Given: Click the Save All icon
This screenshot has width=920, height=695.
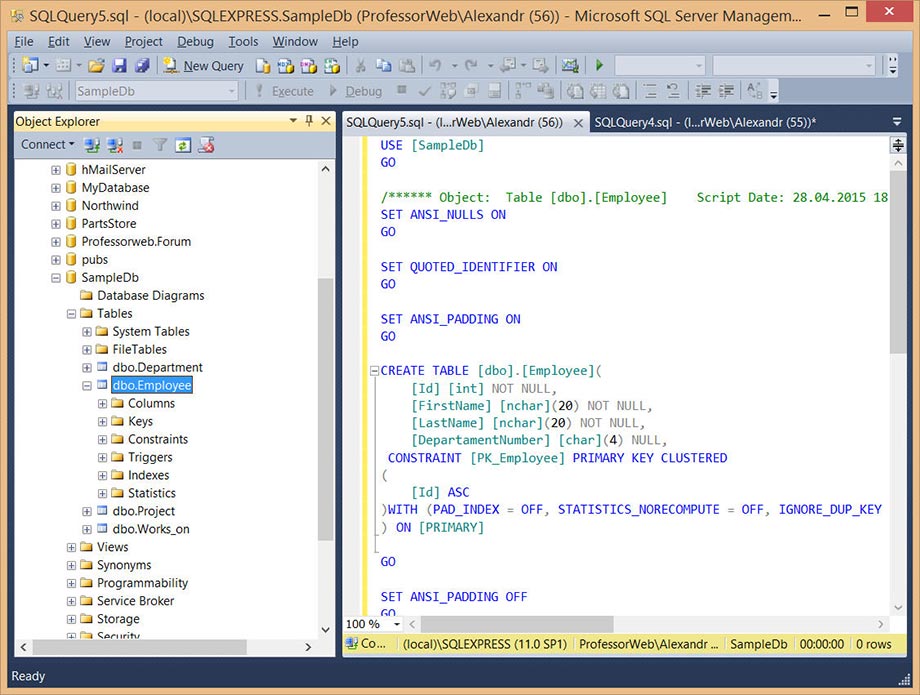Looking at the screenshot, I should 142,66.
